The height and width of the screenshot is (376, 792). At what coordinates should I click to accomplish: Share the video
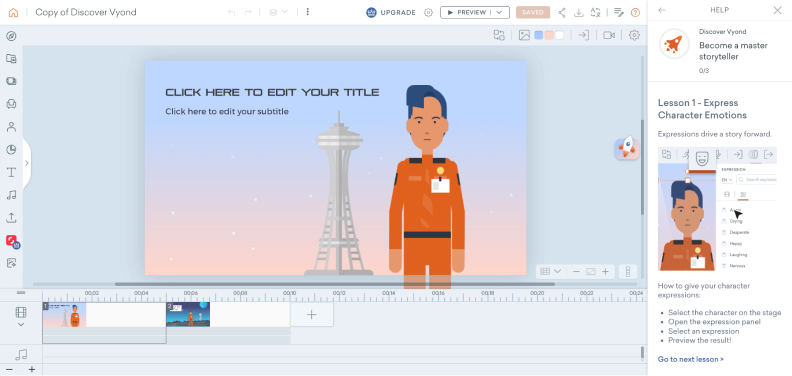tap(562, 12)
